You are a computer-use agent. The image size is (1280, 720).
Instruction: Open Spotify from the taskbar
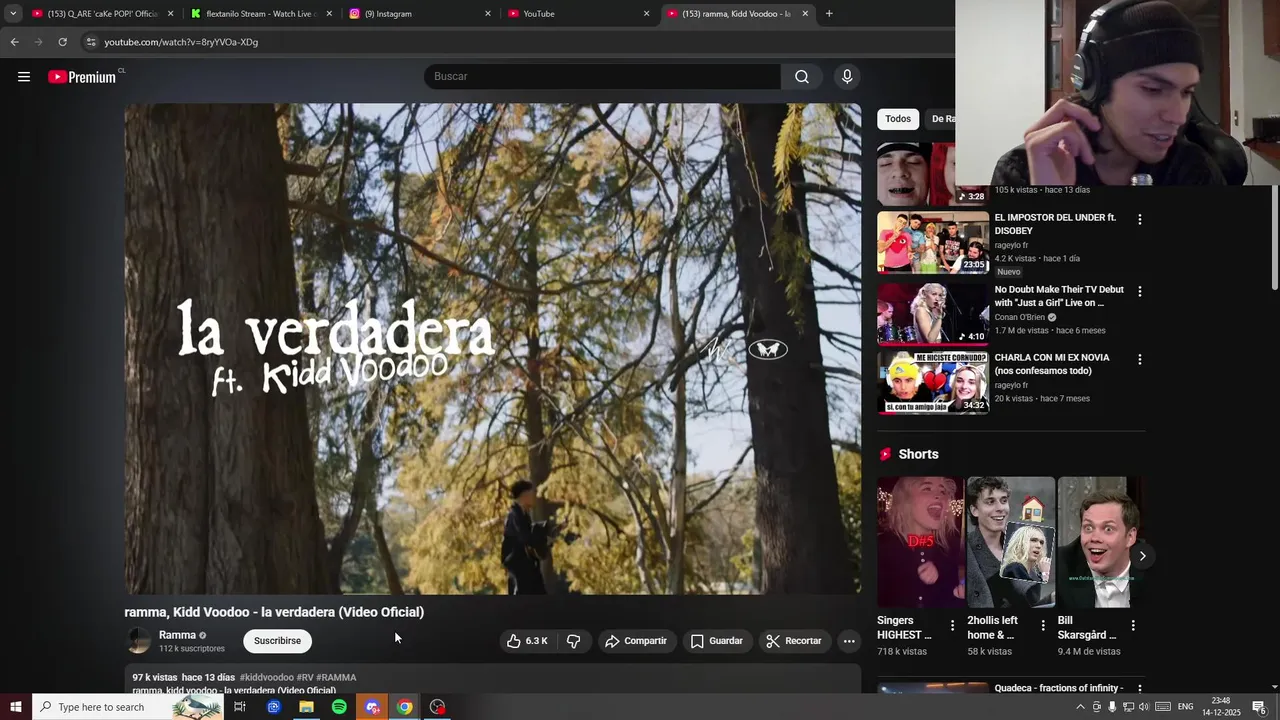pos(339,707)
